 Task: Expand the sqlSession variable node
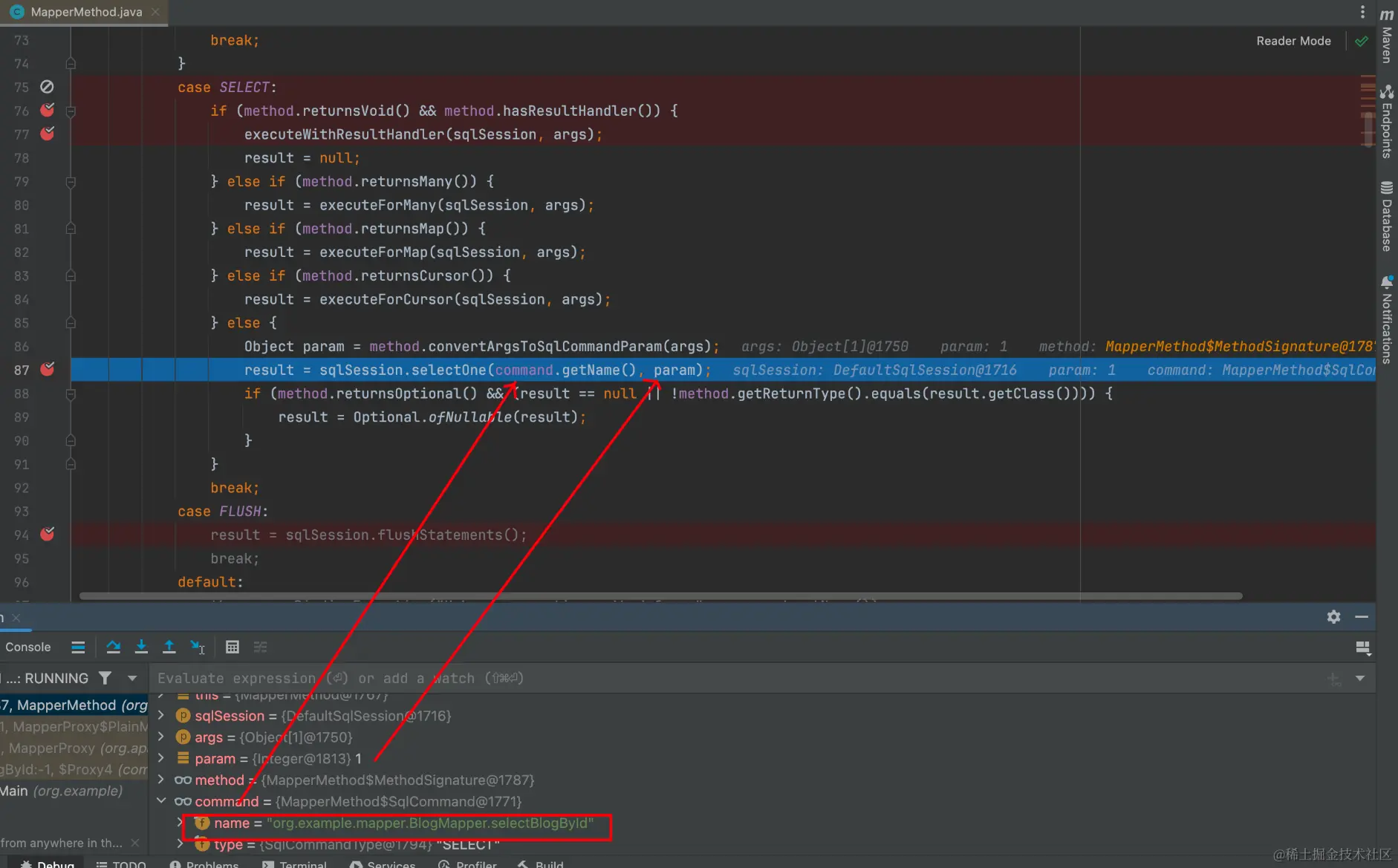(x=161, y=716)
